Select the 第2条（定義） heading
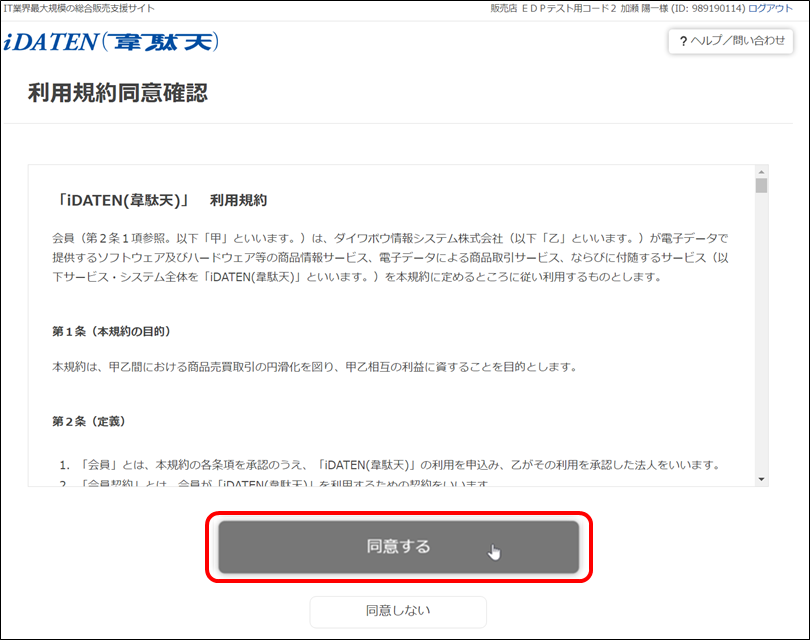 (x=89, y=421)
